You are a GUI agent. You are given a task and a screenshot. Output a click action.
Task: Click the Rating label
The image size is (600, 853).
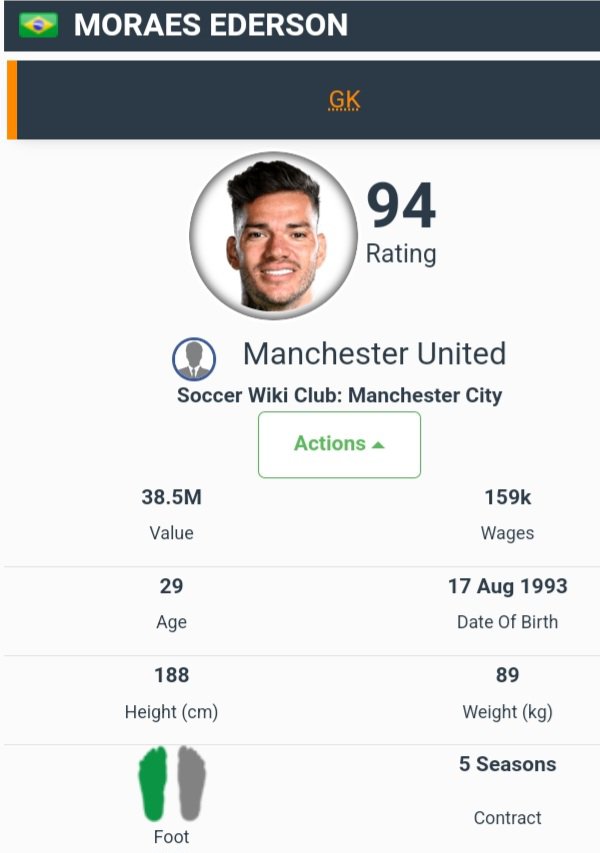401,254
